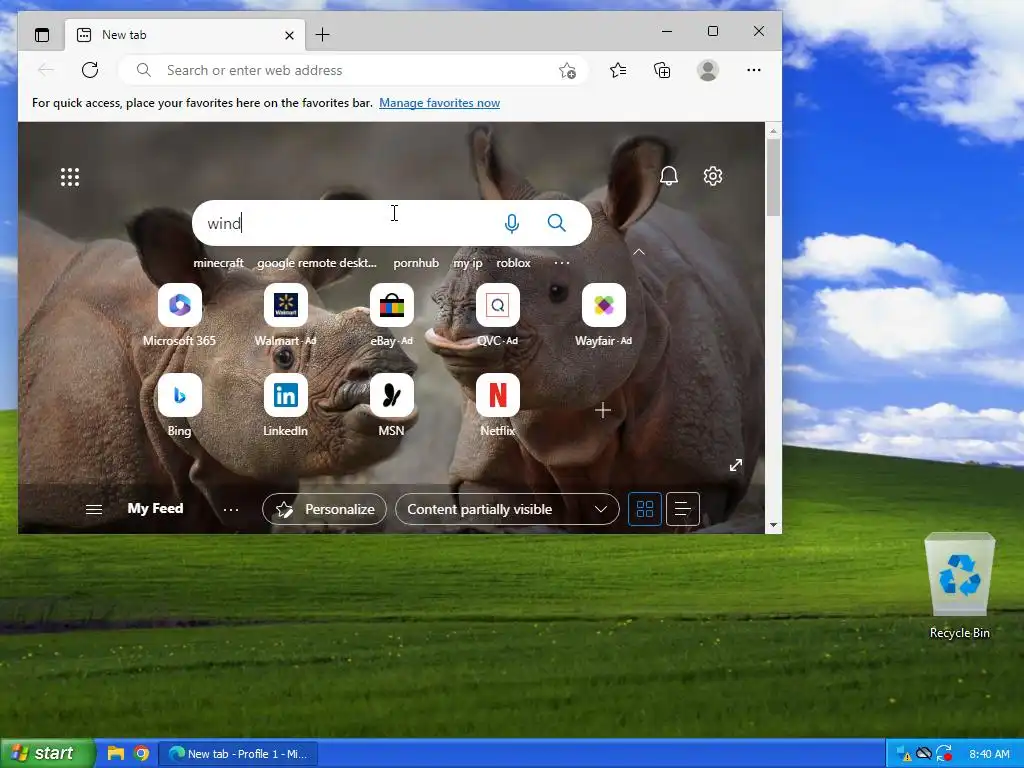The height and width of the screenshot is (768, 1024).
Task: Open the Favorites list icon
Action: 618,70
